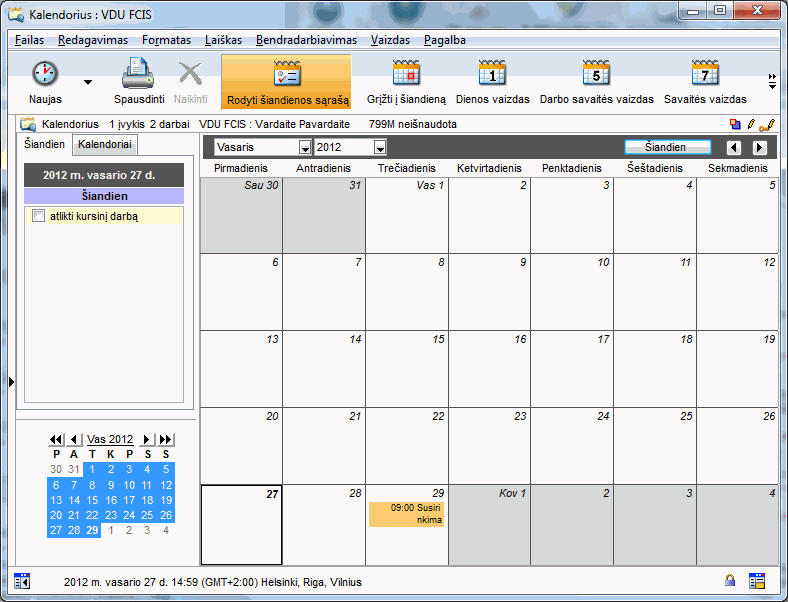This screenshot has height=602, width=788.
Task: Expand the hidden toolbar overflow chevron
Action: (771, 81)
